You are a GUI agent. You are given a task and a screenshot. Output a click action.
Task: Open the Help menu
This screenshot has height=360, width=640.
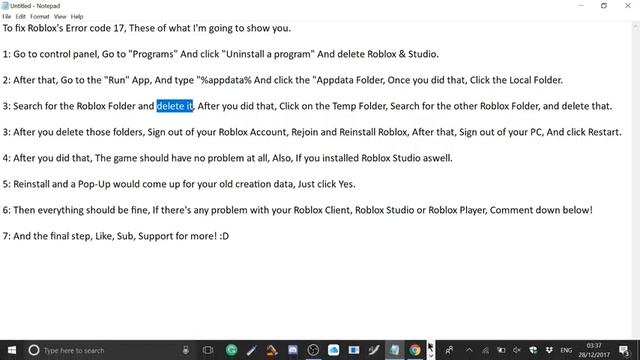pyautogui.click(x=77, y=17)
